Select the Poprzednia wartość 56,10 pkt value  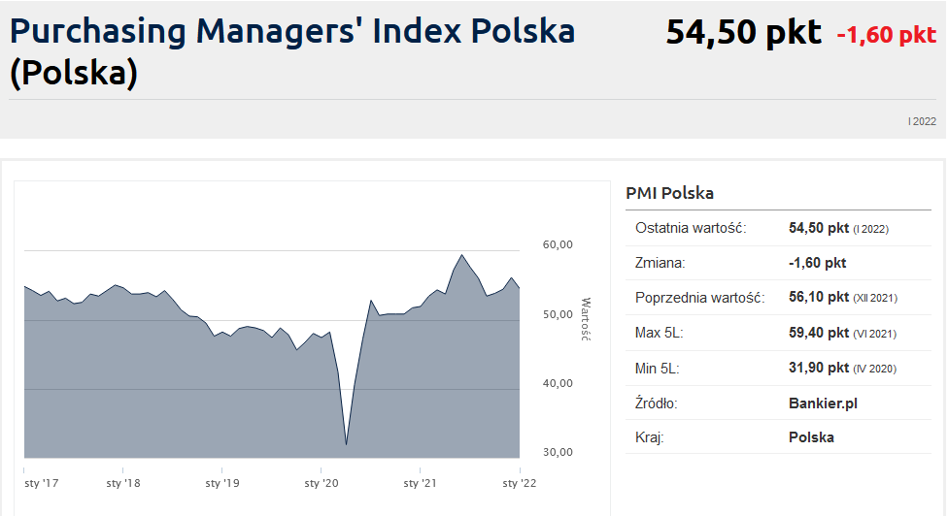point(818,298)
